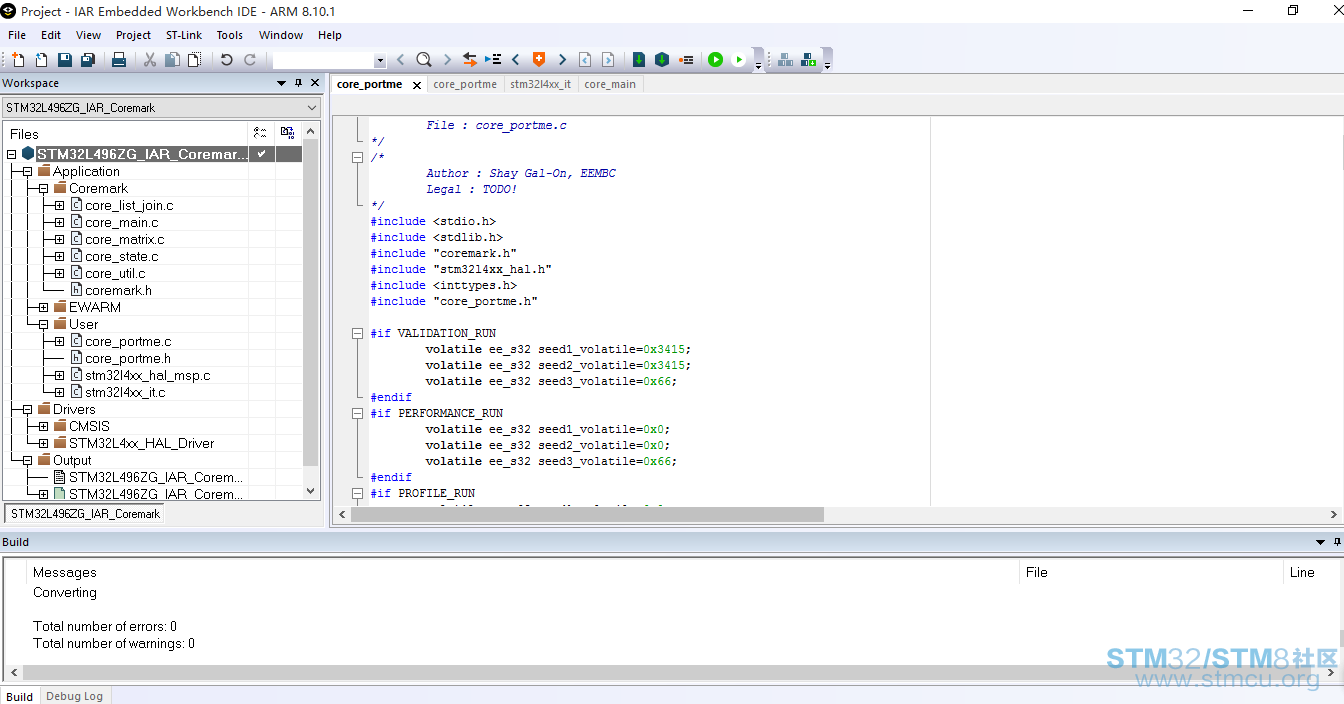Screen dimensions: 1344x704
Task: Click the Cut scissors icon
Action: (150, 60)
